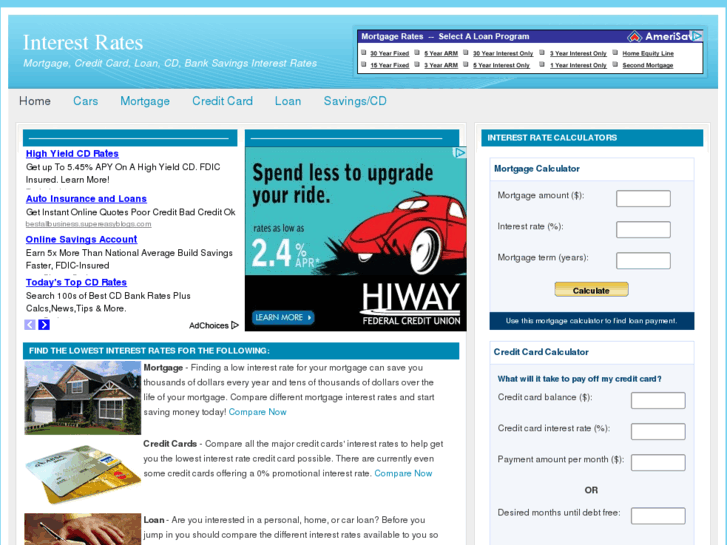Image resolution: width=727 pixels, height=545 pixels.
Task: Select the 30 Year Interest Only checkbox
Action: tap(466, 52)
